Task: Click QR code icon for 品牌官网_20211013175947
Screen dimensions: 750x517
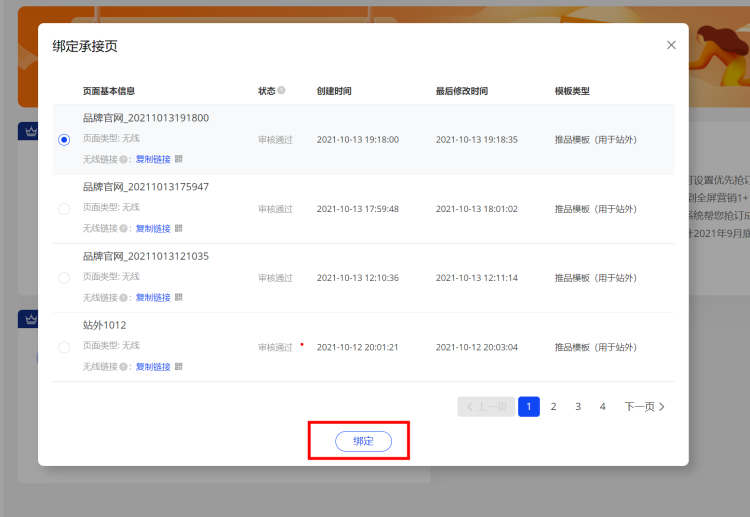Action: [179, 228]
